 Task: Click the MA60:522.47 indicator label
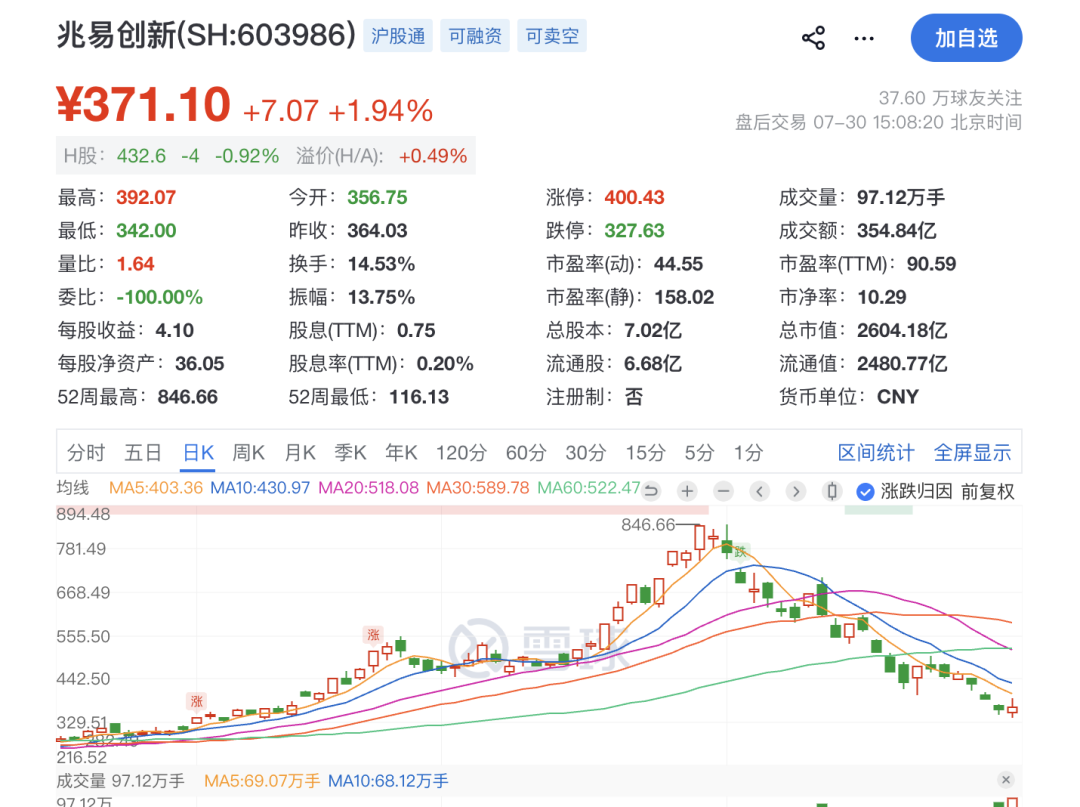[x=589, y=488]
